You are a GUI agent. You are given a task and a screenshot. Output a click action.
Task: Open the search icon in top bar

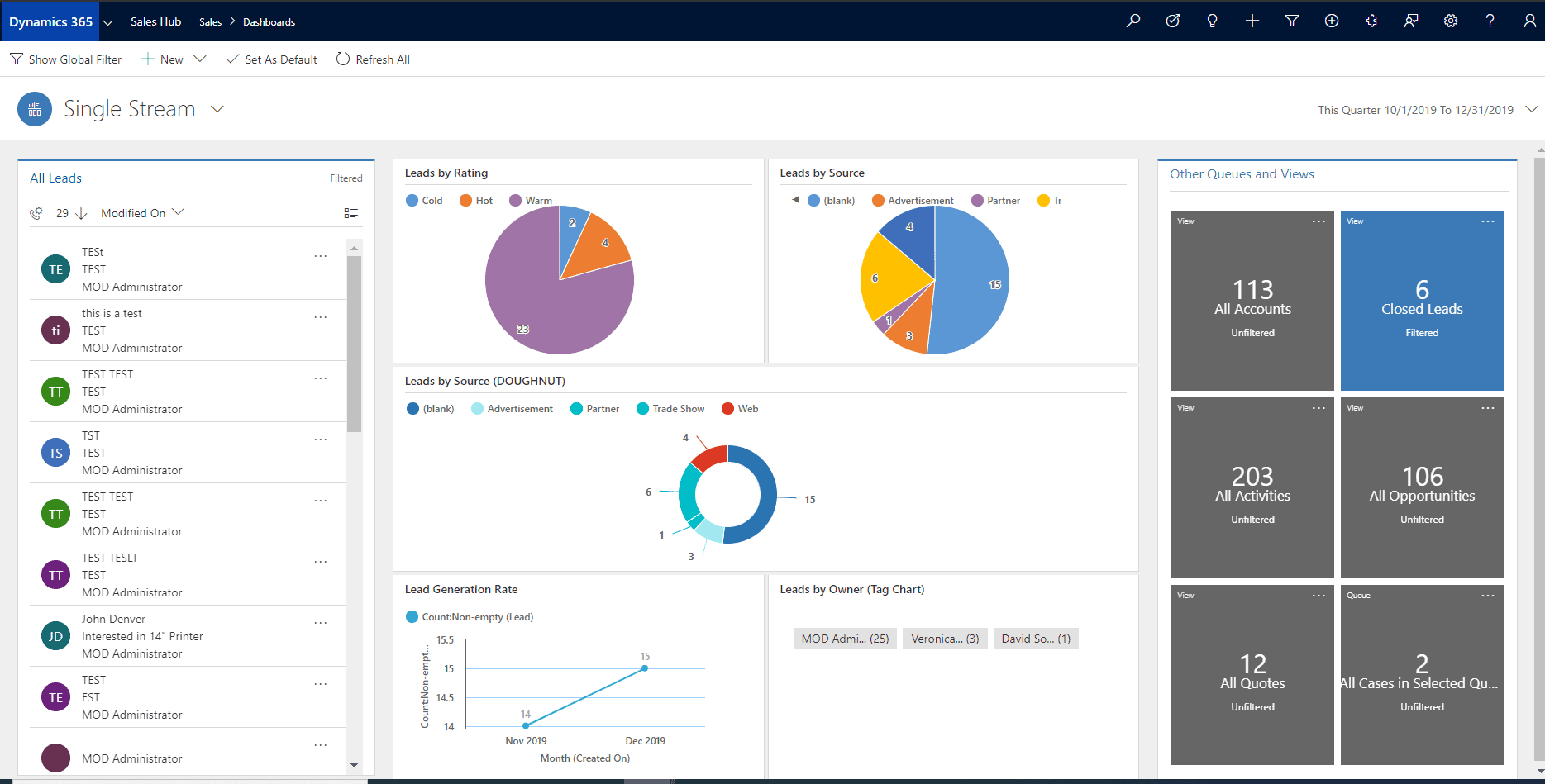tap(1133, 21)
